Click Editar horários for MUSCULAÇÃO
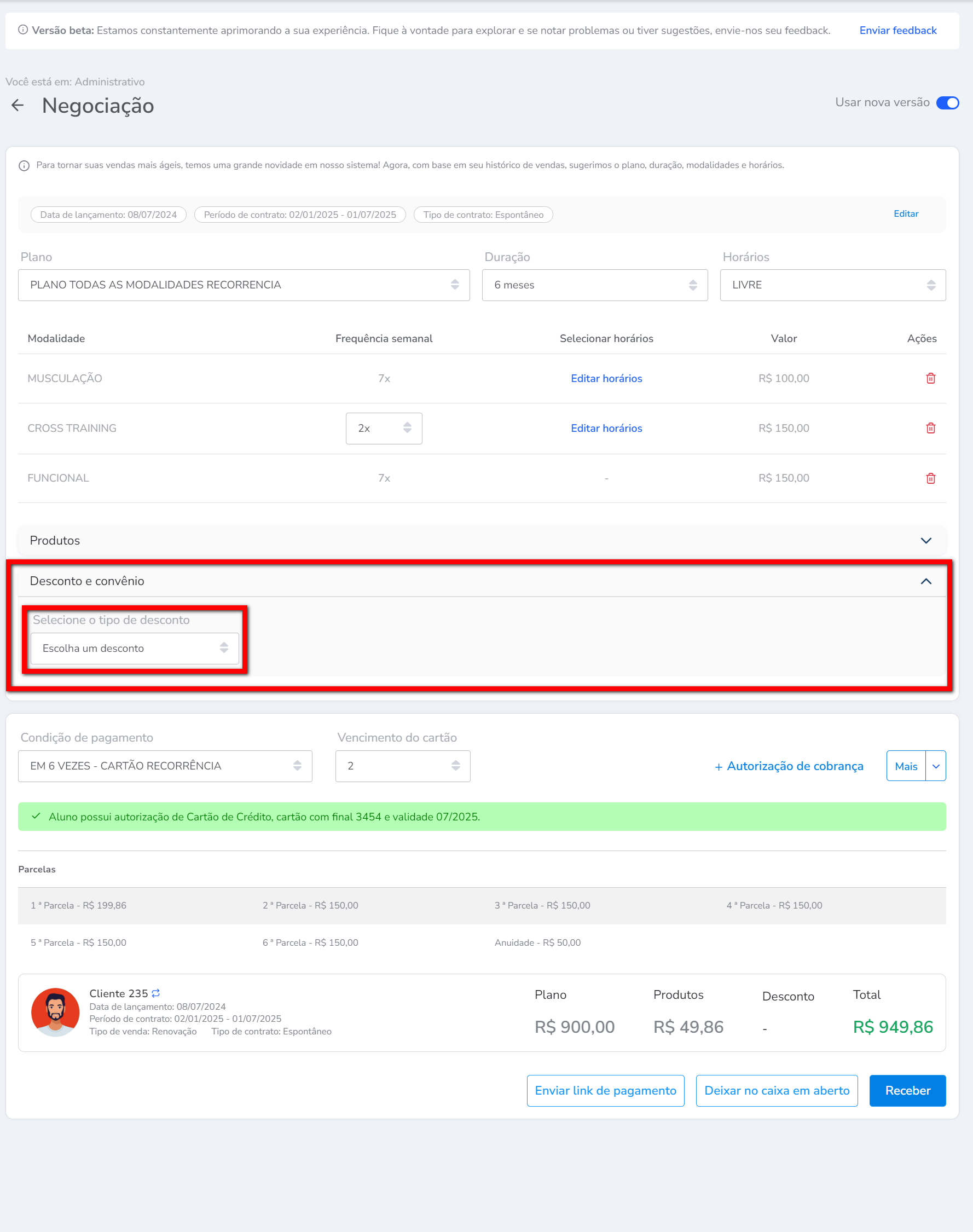Viewport: 973px width, 1232px height. (x=606, y=378)
